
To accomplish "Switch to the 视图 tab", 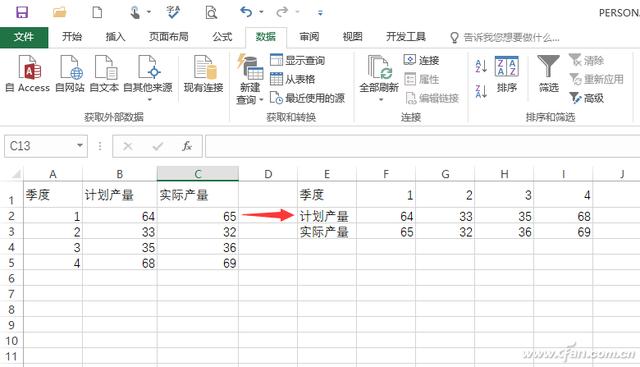I will click(x=353, y=37).
